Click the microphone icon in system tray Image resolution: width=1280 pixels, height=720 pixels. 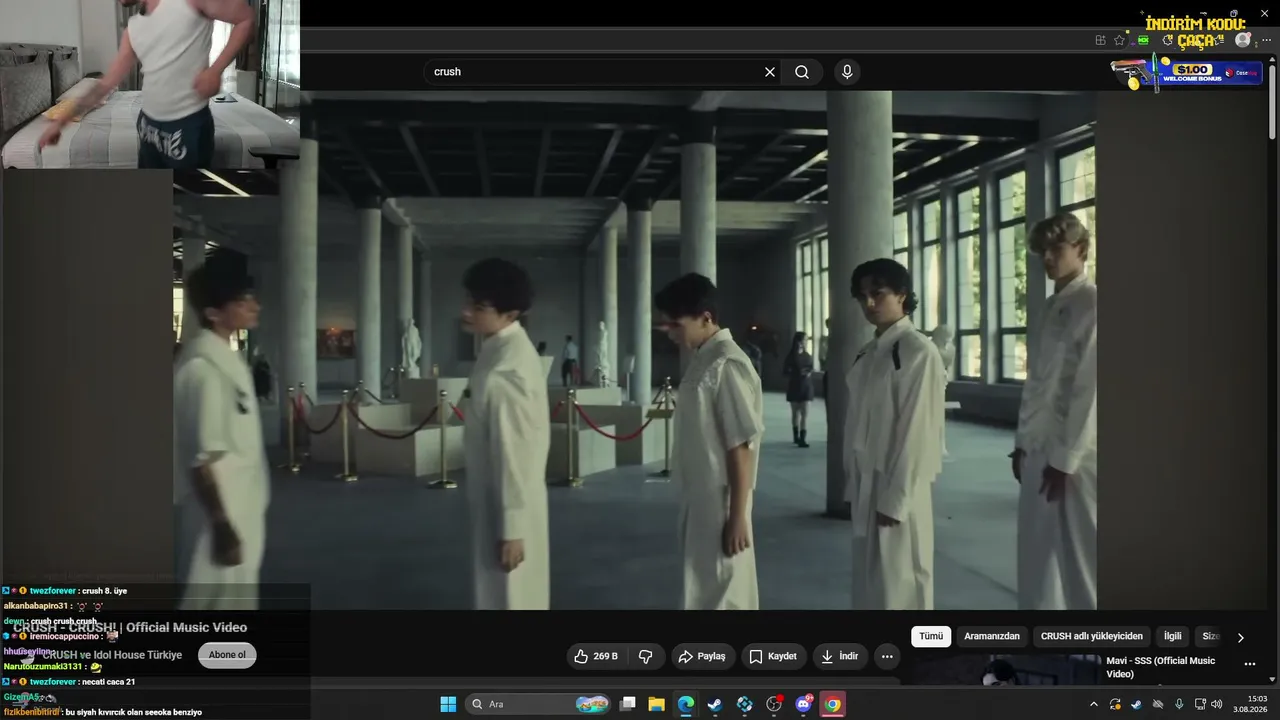[x=1180, y=704]
